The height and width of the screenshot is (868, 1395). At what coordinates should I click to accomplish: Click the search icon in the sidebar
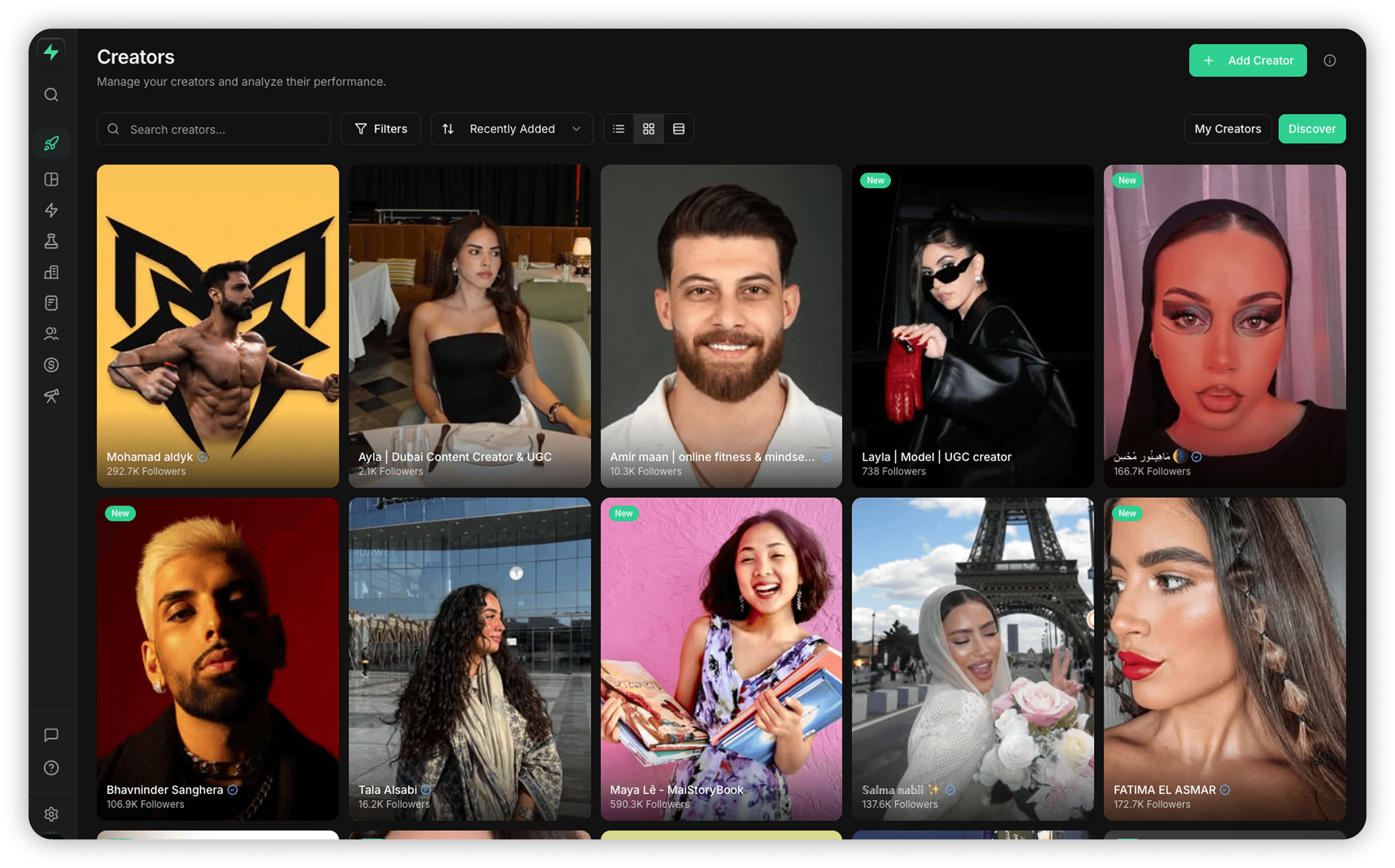51,95
